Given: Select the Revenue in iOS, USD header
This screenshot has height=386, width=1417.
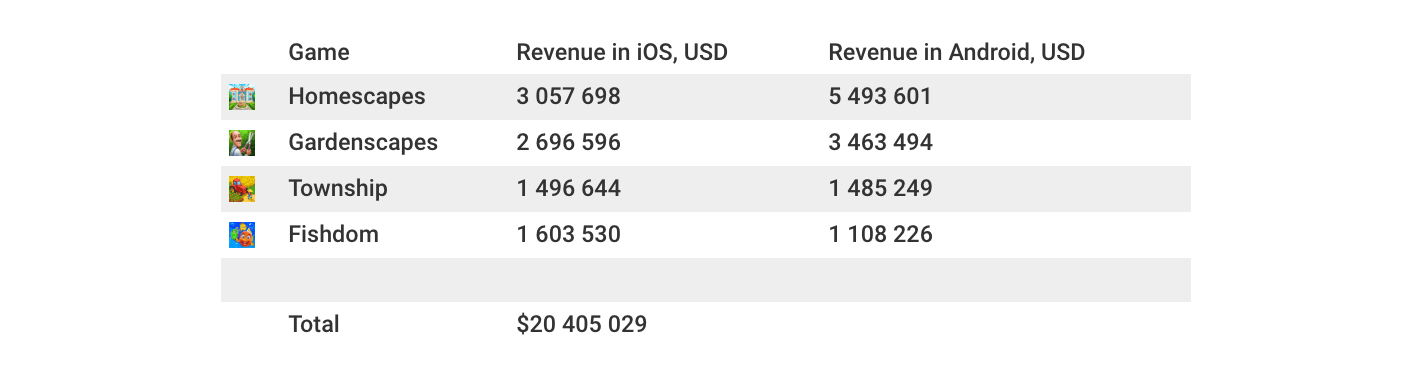Looking at the screenshot, I should 622,52.
